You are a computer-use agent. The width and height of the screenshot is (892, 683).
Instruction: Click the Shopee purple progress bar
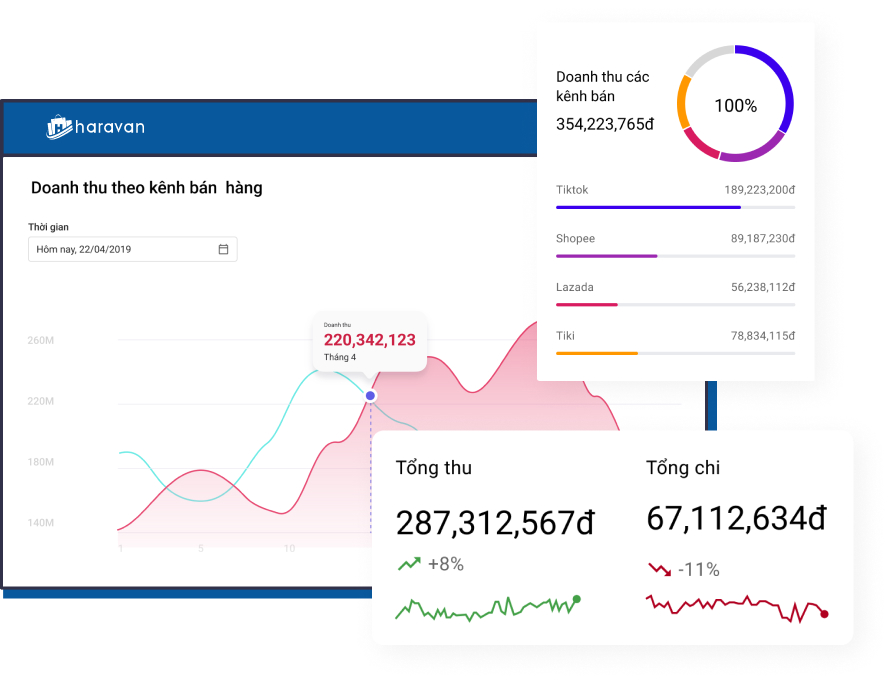[x=675, y=256]
